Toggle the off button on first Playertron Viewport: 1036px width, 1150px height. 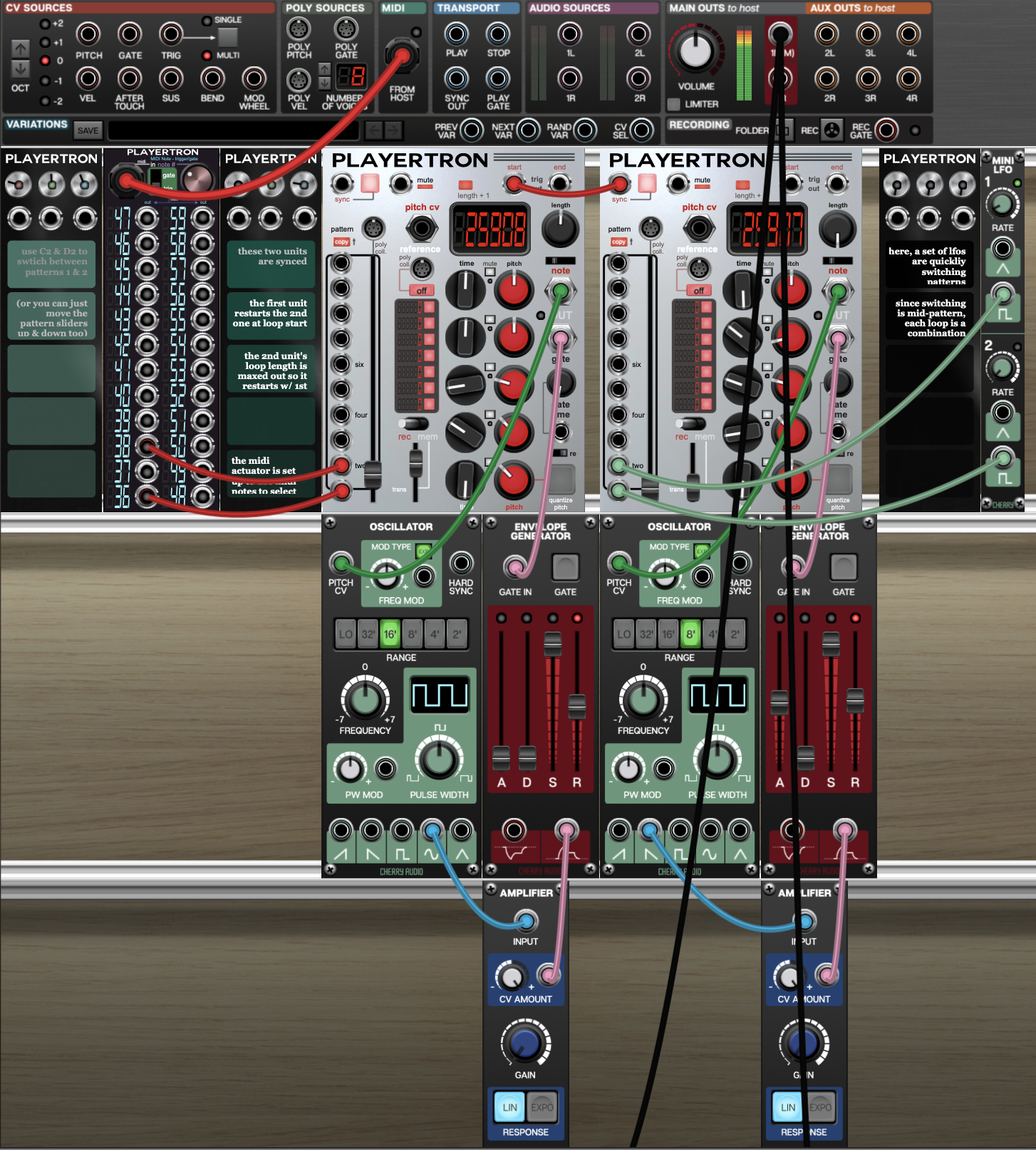coord(422,291)
